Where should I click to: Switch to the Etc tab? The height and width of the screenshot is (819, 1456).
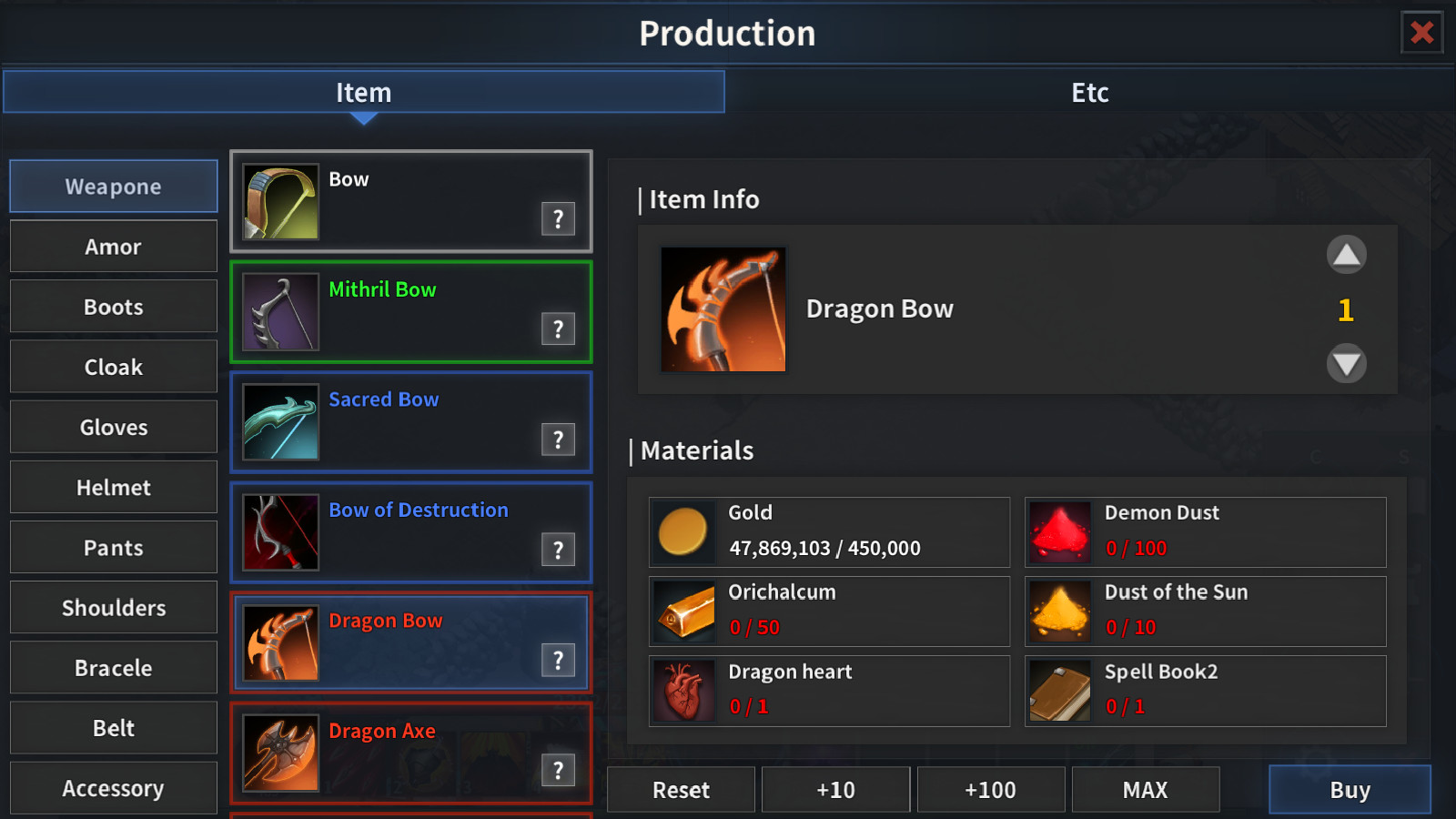click(1090, 92)
